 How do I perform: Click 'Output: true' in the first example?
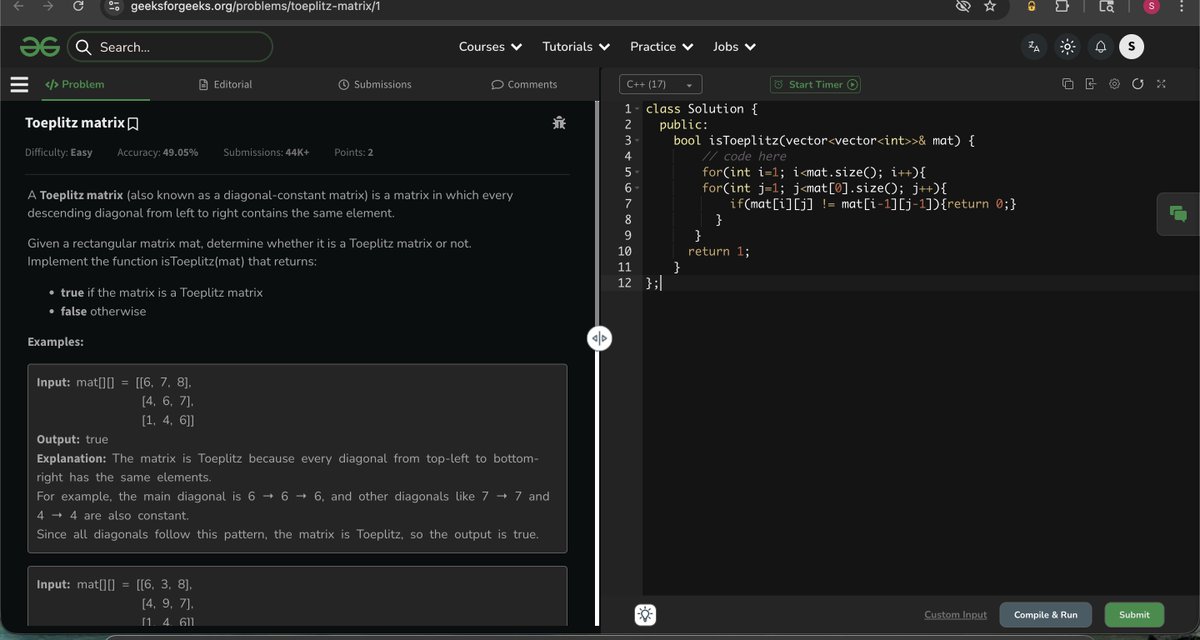(x=72, y=439)
